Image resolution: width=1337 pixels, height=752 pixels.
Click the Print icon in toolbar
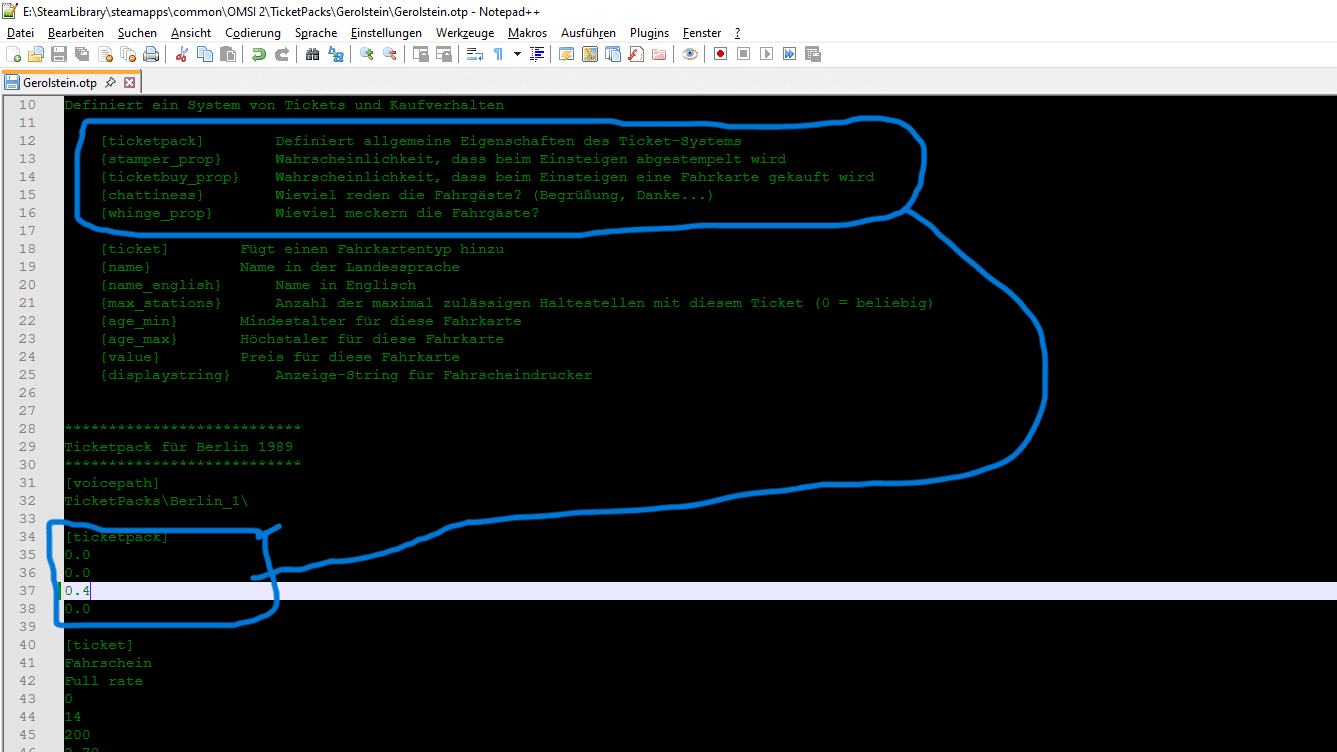(x=151, y=54)
